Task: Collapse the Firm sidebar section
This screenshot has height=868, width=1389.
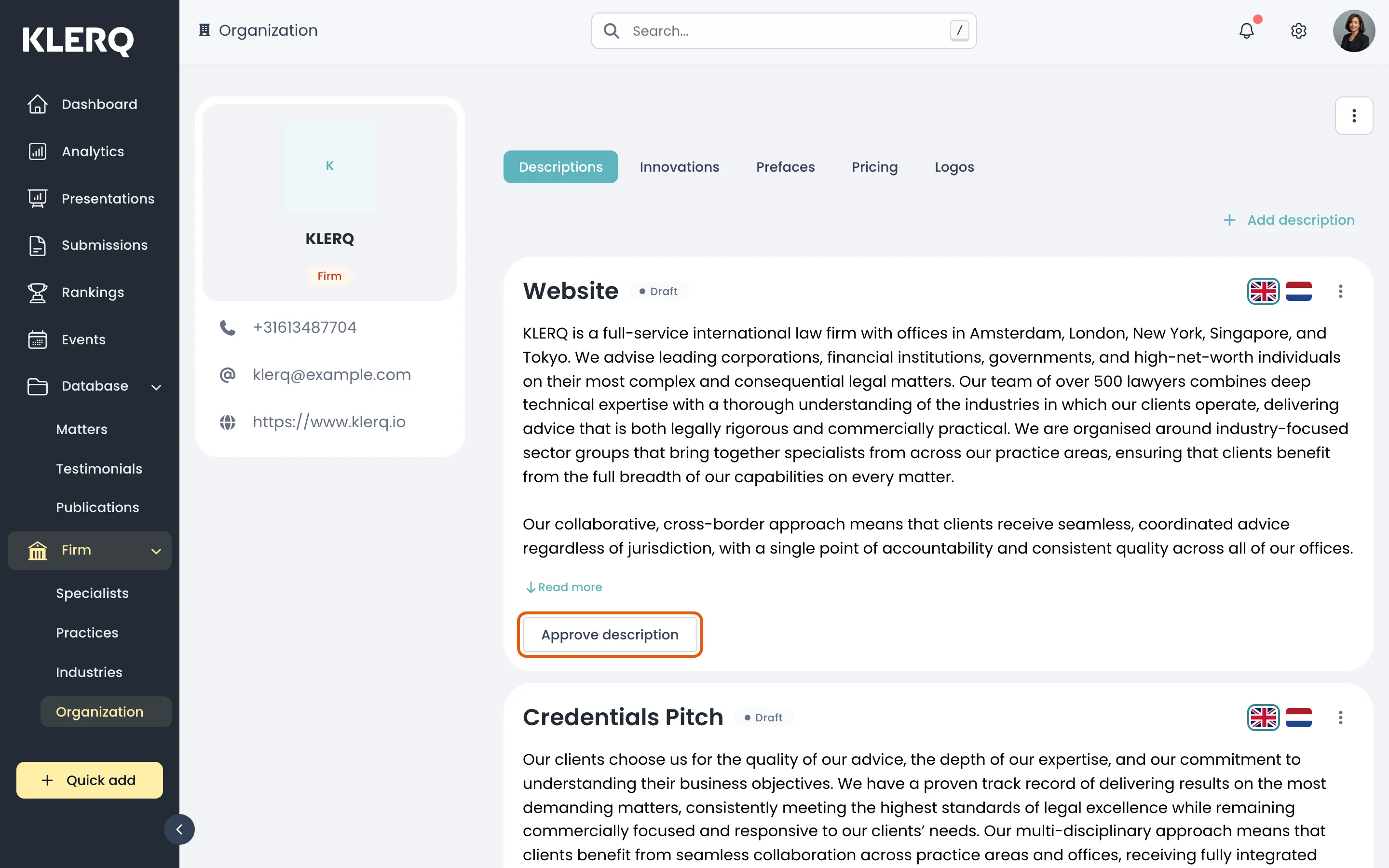Action: tap(156, 551)
